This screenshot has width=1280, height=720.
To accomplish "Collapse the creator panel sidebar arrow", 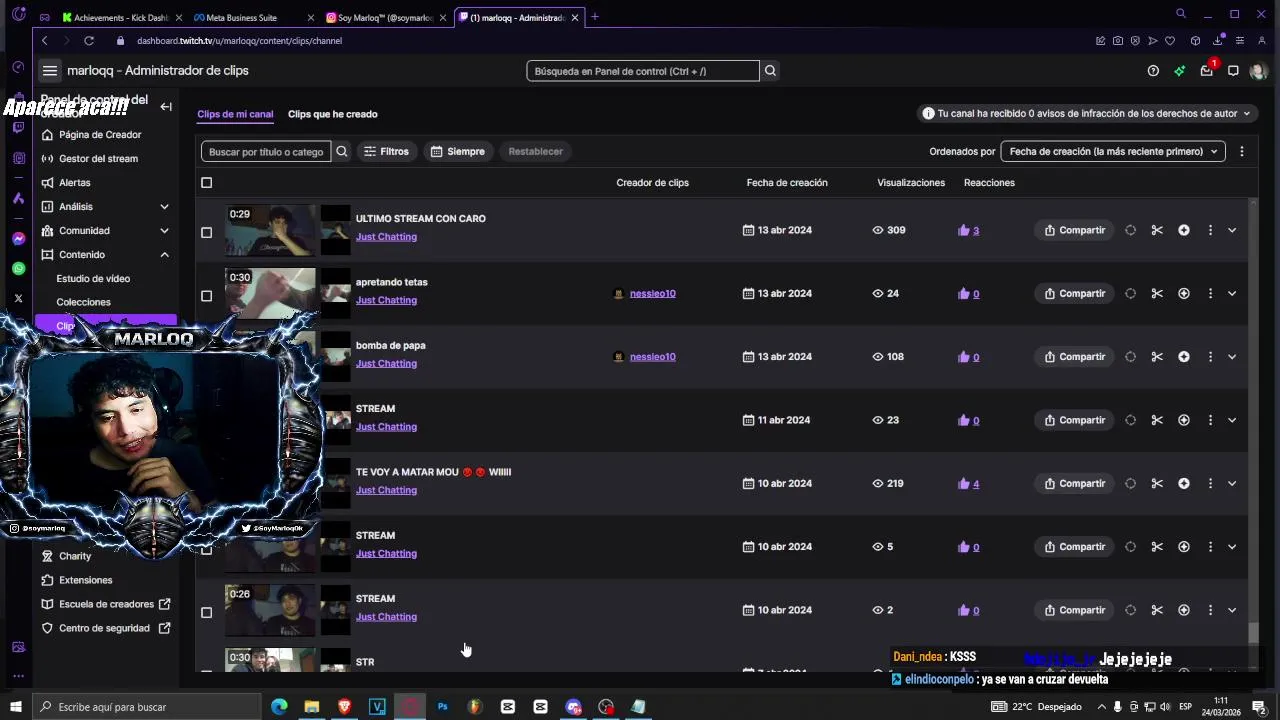I will click(x=166, y=107).
